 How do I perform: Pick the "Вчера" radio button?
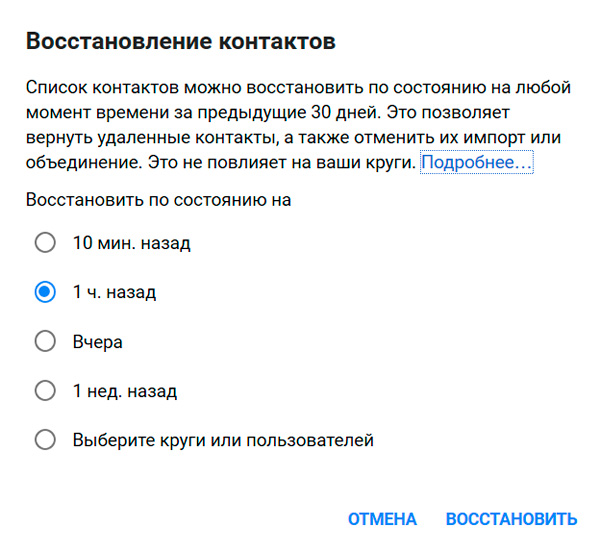[45, 341]
